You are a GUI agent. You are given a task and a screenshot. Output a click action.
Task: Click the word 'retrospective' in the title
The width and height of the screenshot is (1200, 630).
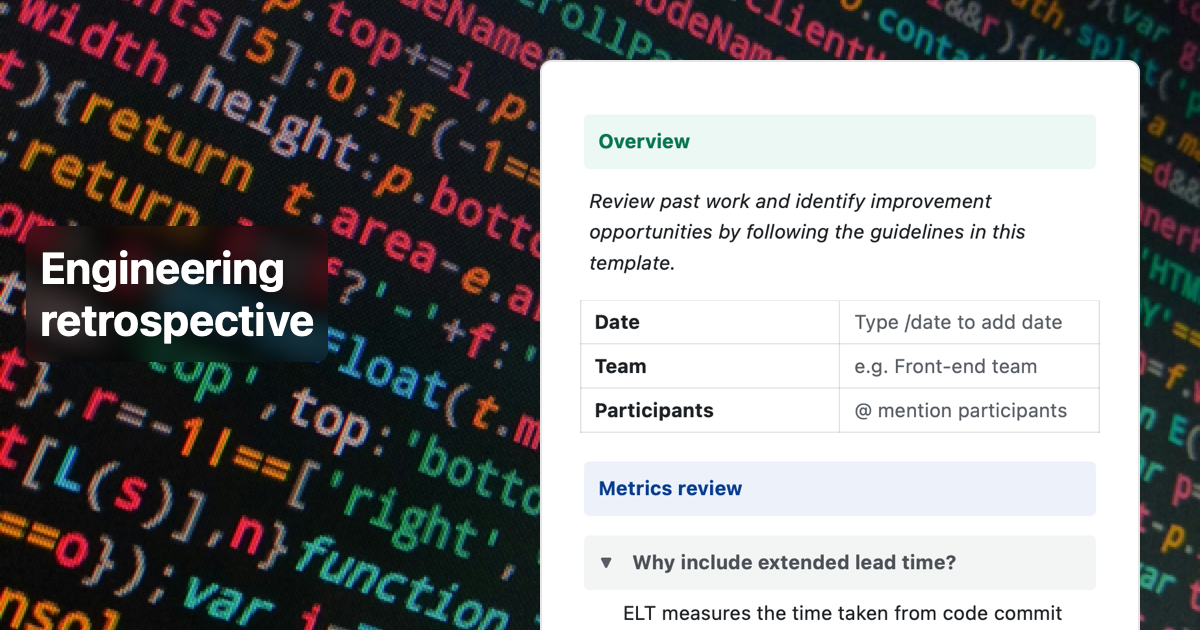click(177, 322)
